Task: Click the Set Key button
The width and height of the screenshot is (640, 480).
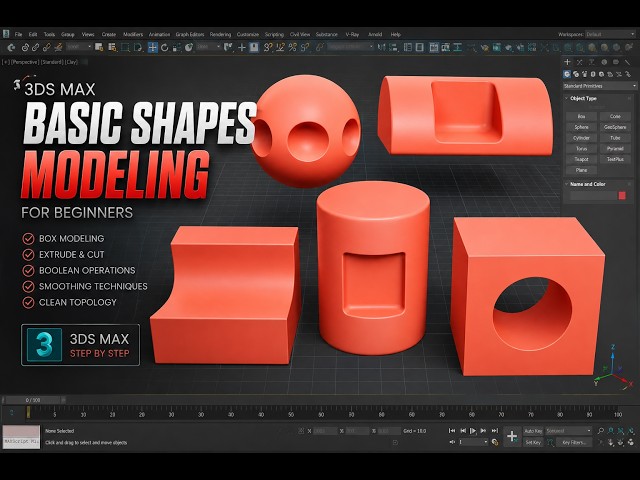Action: pyautogui.click(x=533, y=442)
